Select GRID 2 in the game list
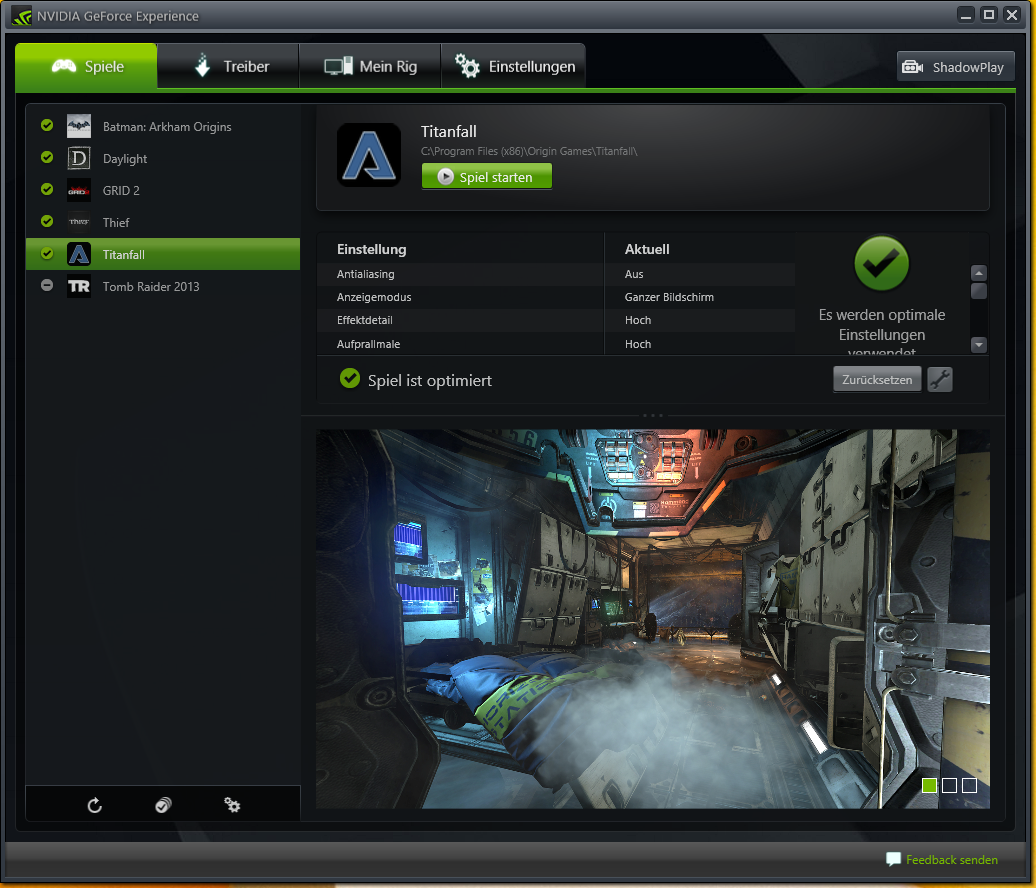1036x888 pixels. 163,190
